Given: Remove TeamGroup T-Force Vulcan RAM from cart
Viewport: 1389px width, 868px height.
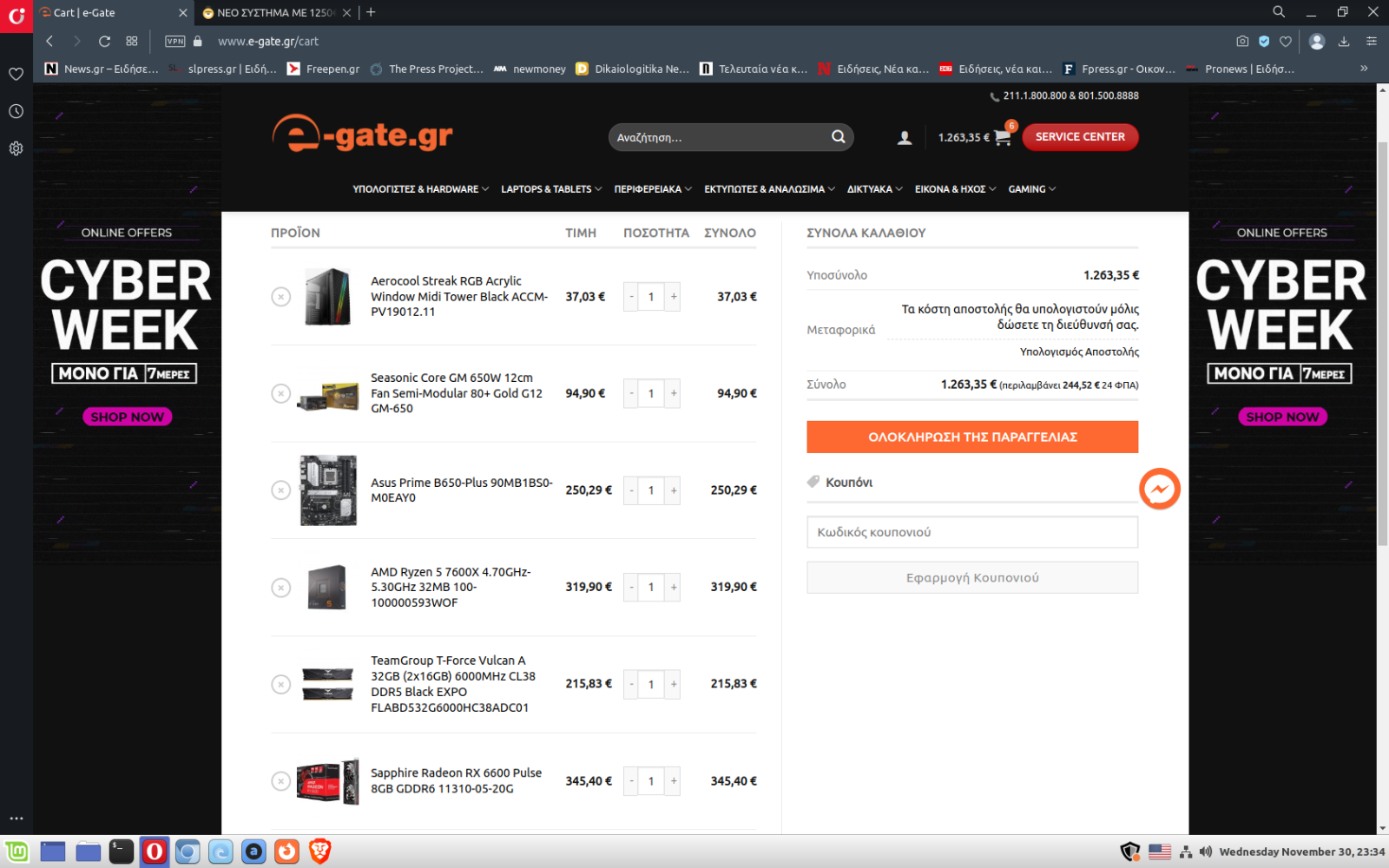Looking at the screenshot, I should (x=280, y=685).
